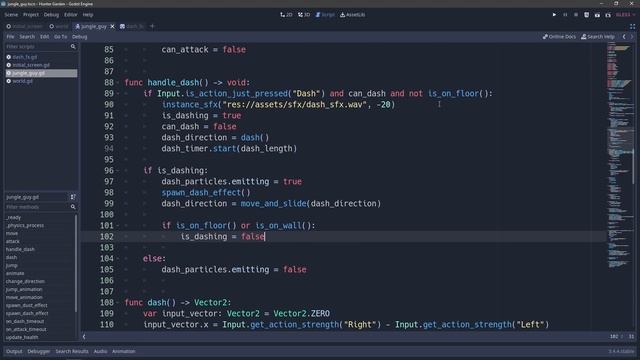640x360 pixels.
Task: Jump to _ready method
Action: (x=13, y=218)
